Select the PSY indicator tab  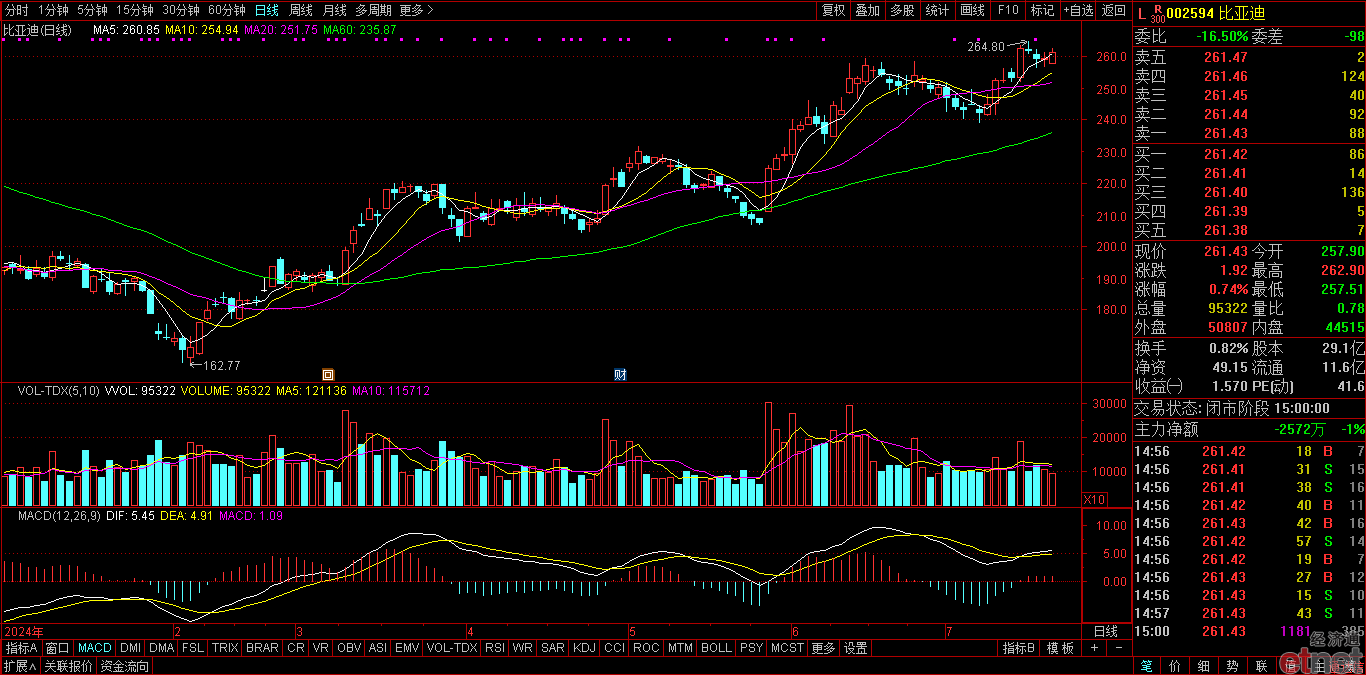coord(751,648)
